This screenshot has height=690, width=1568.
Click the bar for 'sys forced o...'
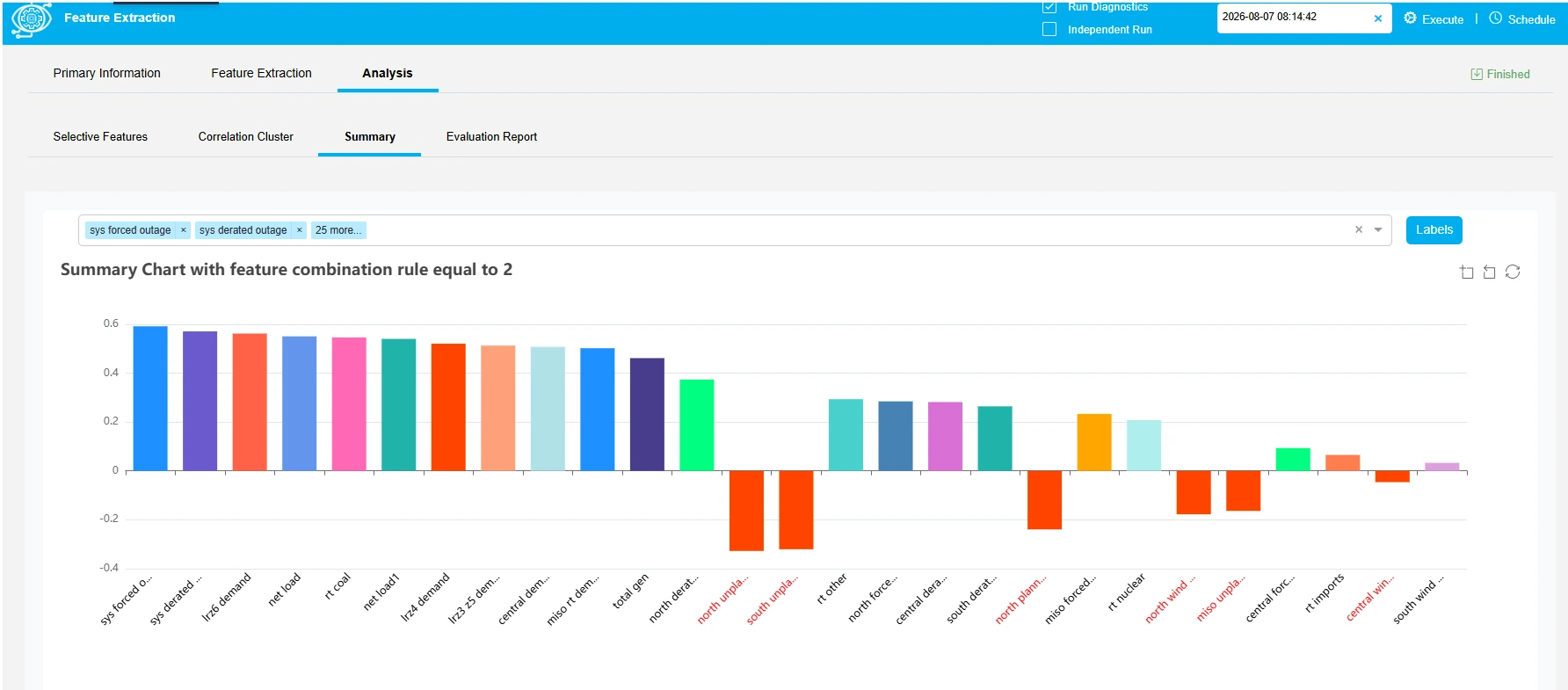pos(150,398)
